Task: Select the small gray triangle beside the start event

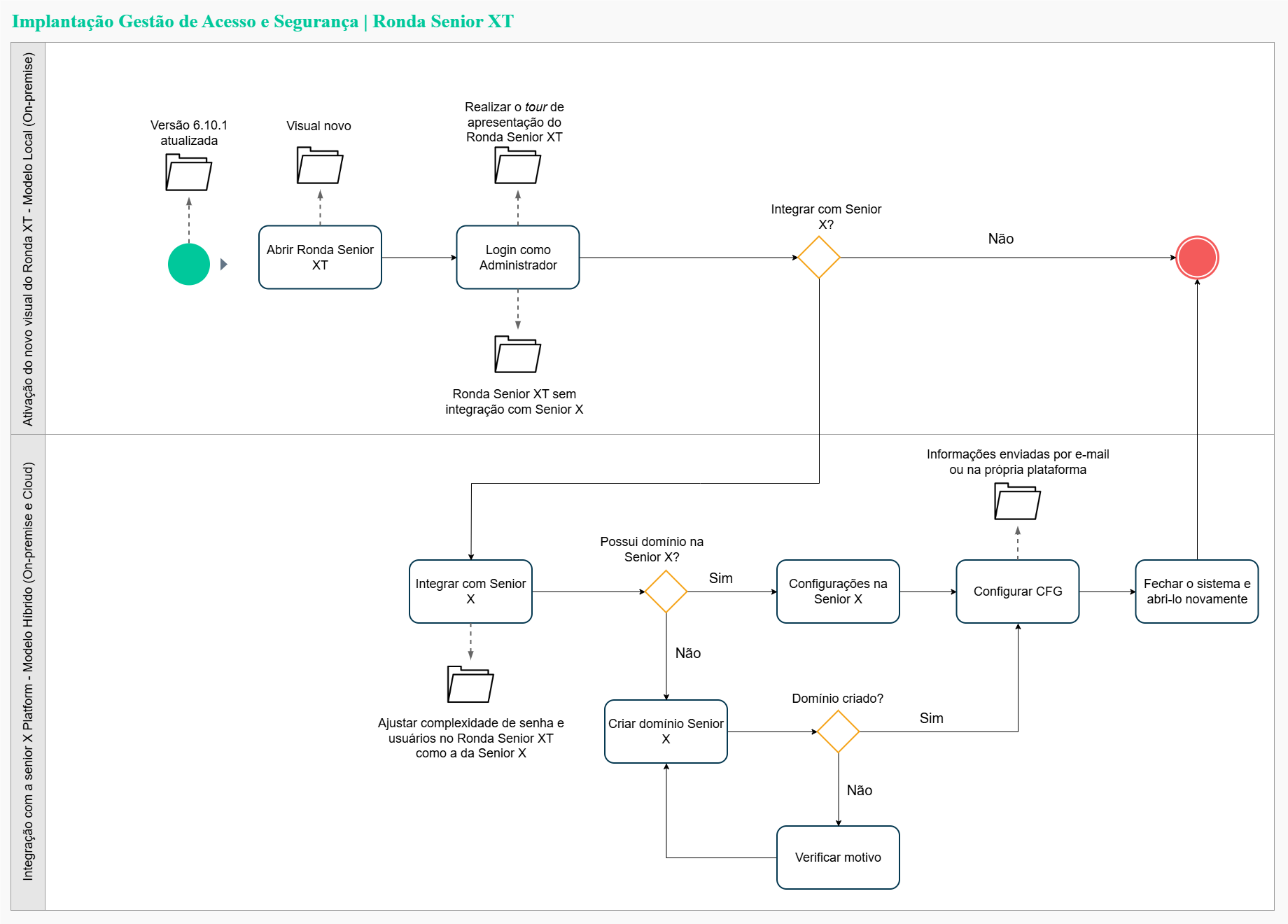Action: coord(224,264)
